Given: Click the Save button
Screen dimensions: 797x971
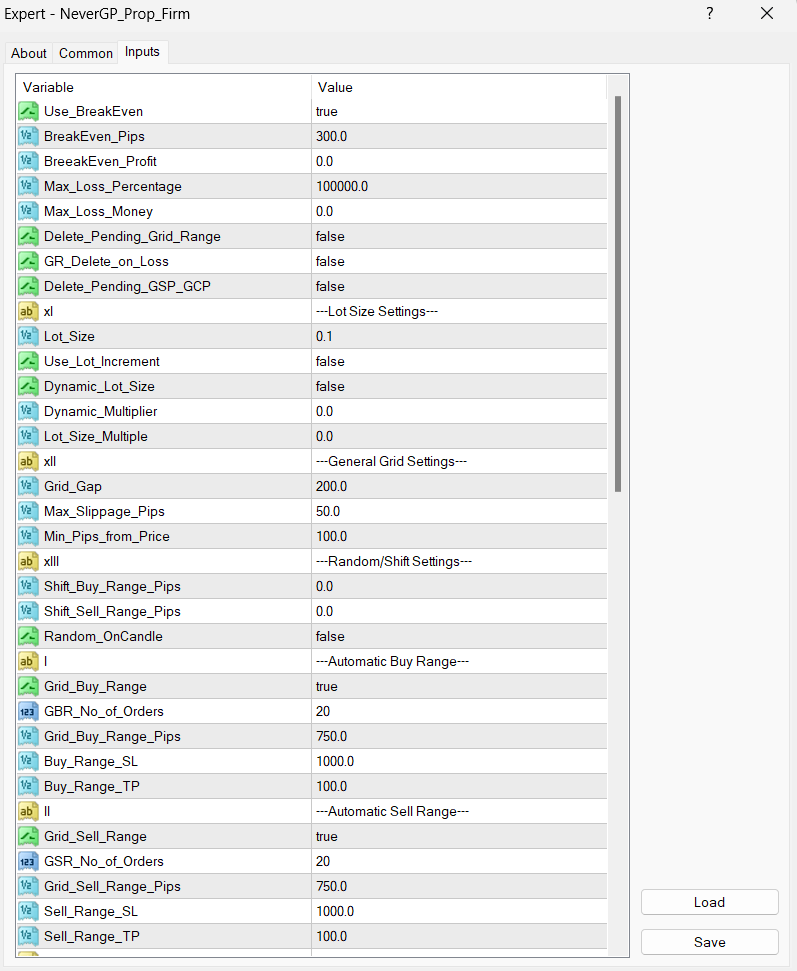Looking at the screenshot, I should [709, 942].
